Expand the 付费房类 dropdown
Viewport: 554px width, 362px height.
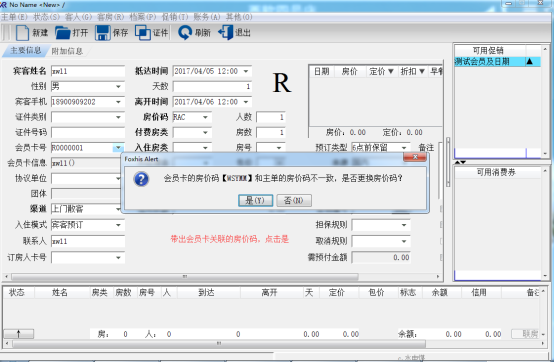(205, 132)
